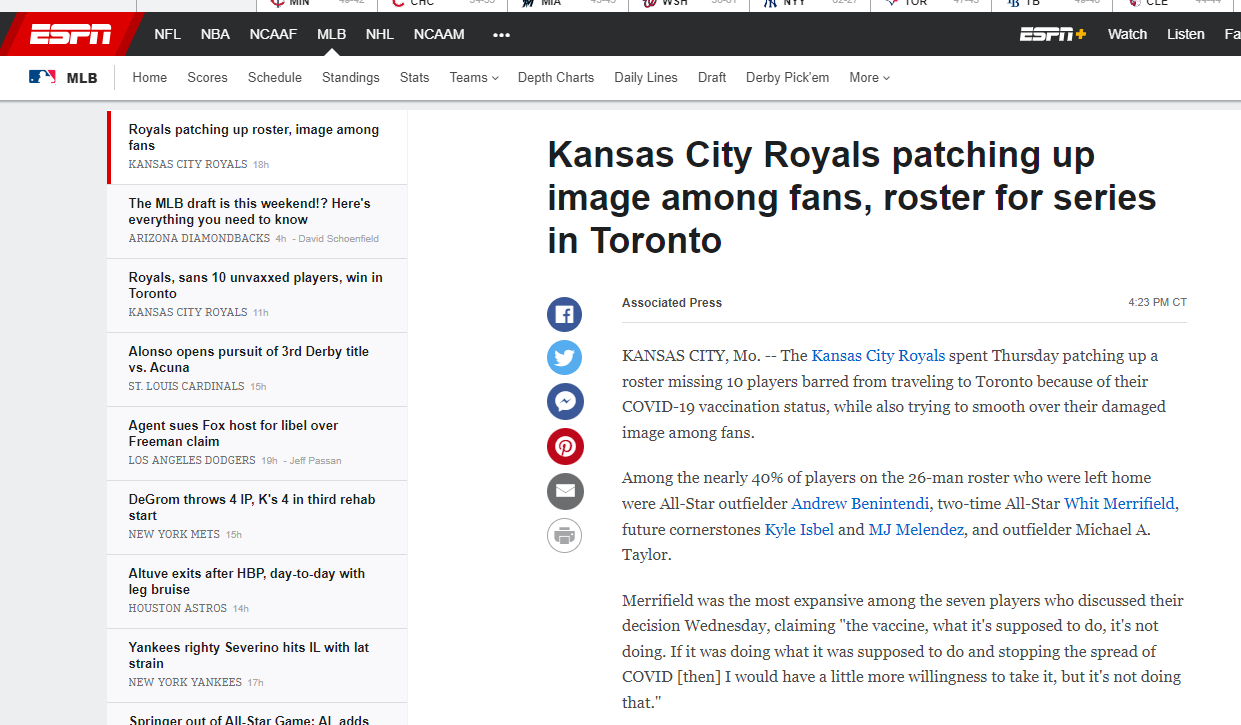This screenshot has width=1241, height=725.
Task: Open 'Royals, sans 10 unvaxxed players' story
Action: (255, 286)
